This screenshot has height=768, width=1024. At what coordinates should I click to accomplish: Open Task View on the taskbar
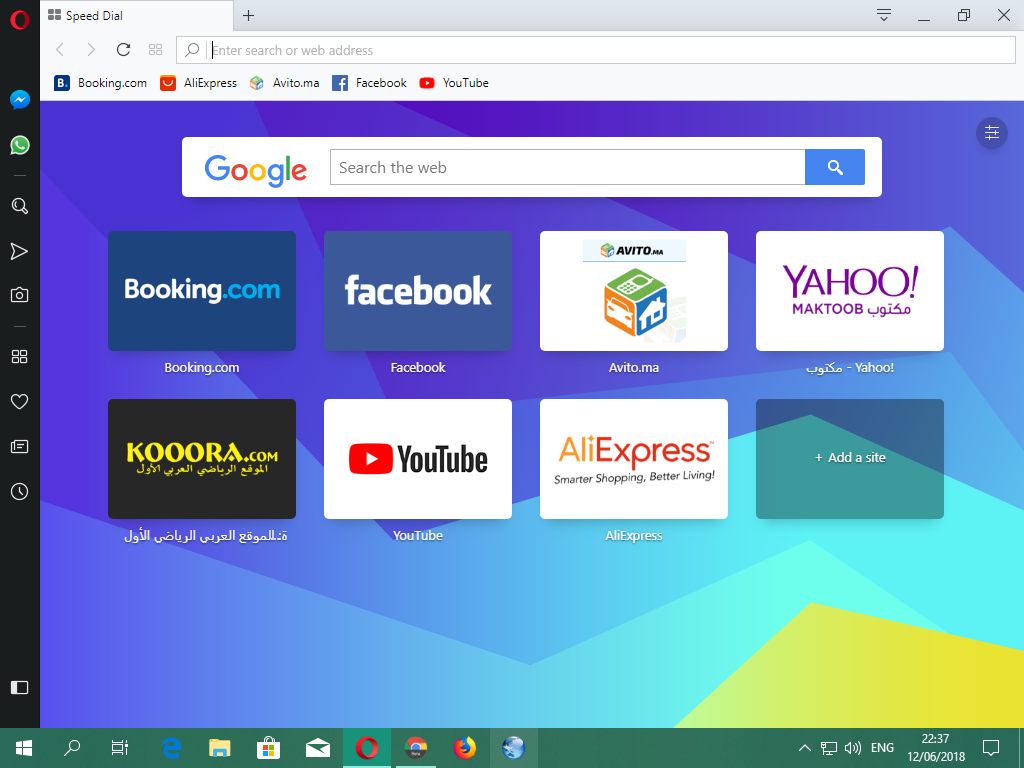[x=120, y=748]
